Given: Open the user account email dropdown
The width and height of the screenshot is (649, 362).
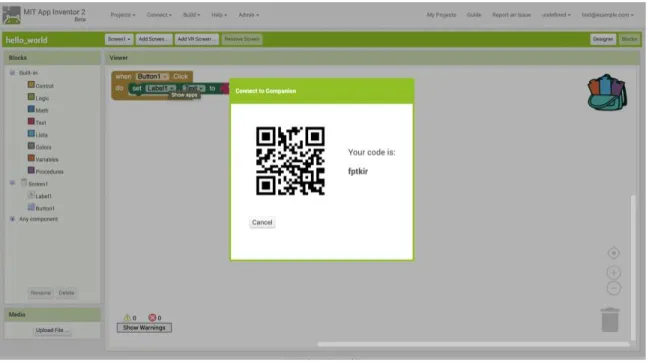Looking at the screenshot, I should point(607,15).
